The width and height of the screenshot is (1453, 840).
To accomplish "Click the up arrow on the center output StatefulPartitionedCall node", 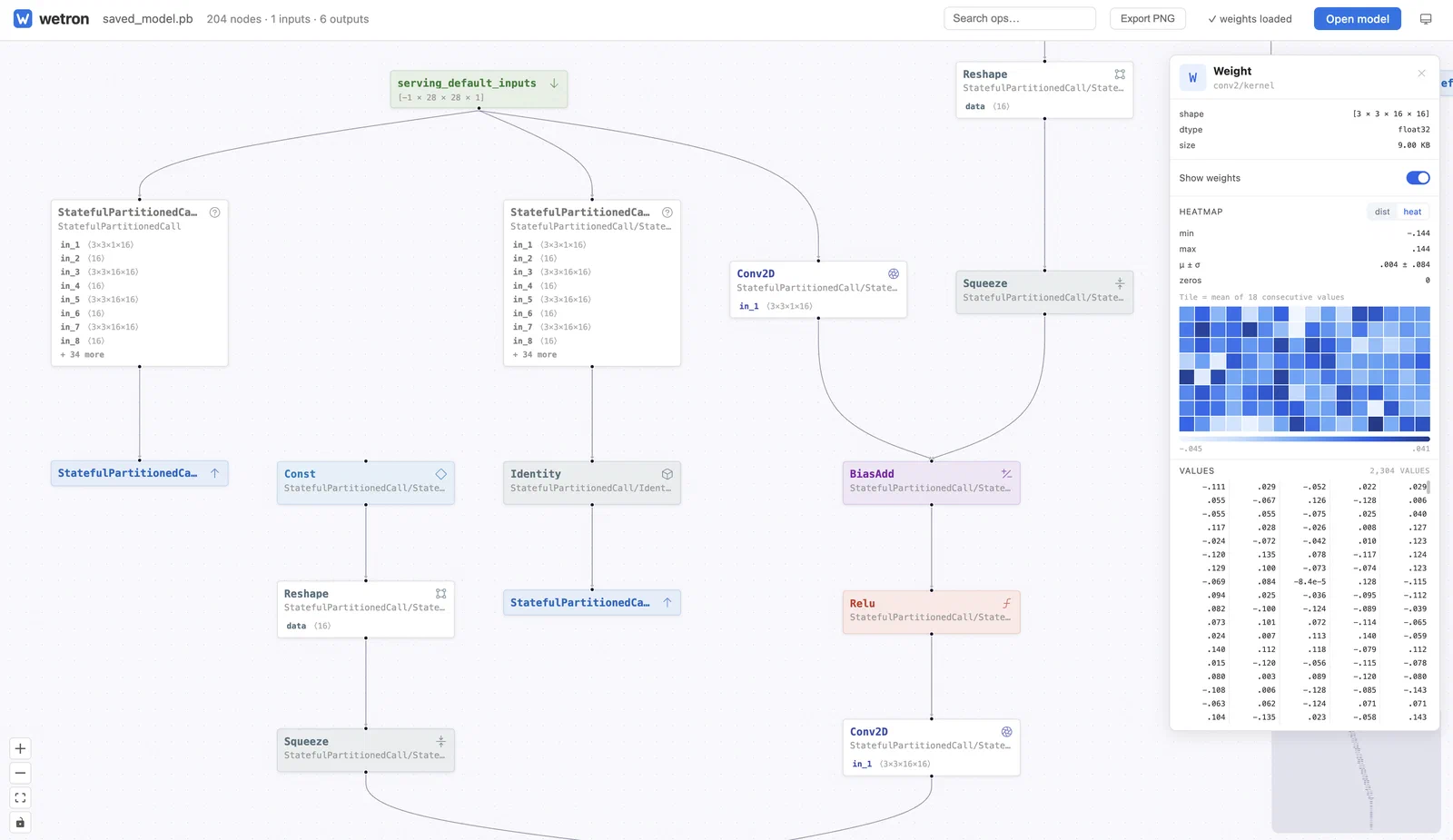I will 667,602.
